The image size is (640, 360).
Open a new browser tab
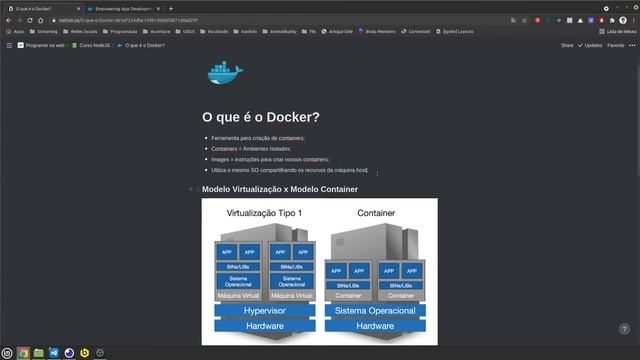coord(171,8)
